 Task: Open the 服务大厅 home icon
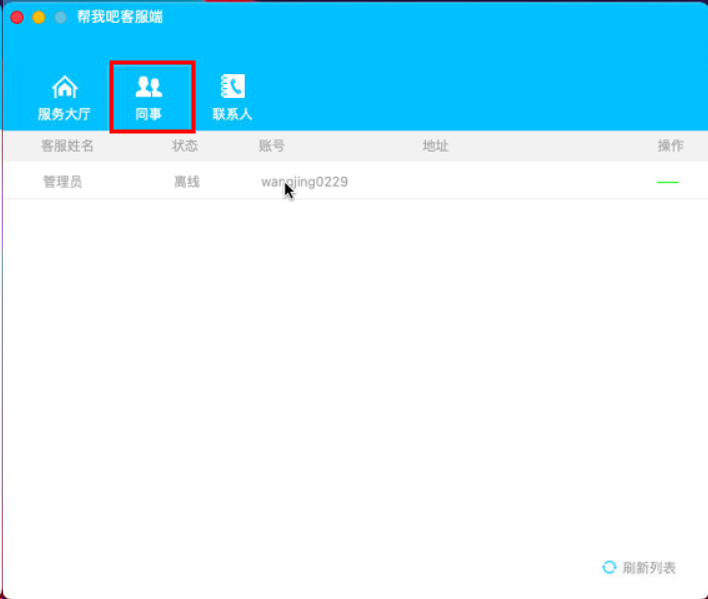pyautogui.click(x=65, y=87)
